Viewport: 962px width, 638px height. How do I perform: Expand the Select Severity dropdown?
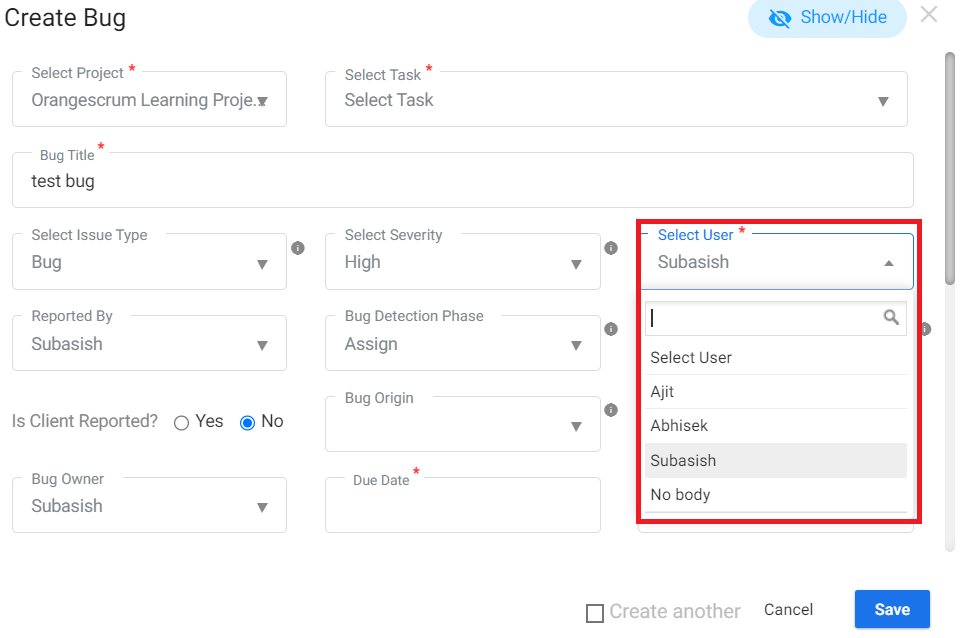(463, 262)
